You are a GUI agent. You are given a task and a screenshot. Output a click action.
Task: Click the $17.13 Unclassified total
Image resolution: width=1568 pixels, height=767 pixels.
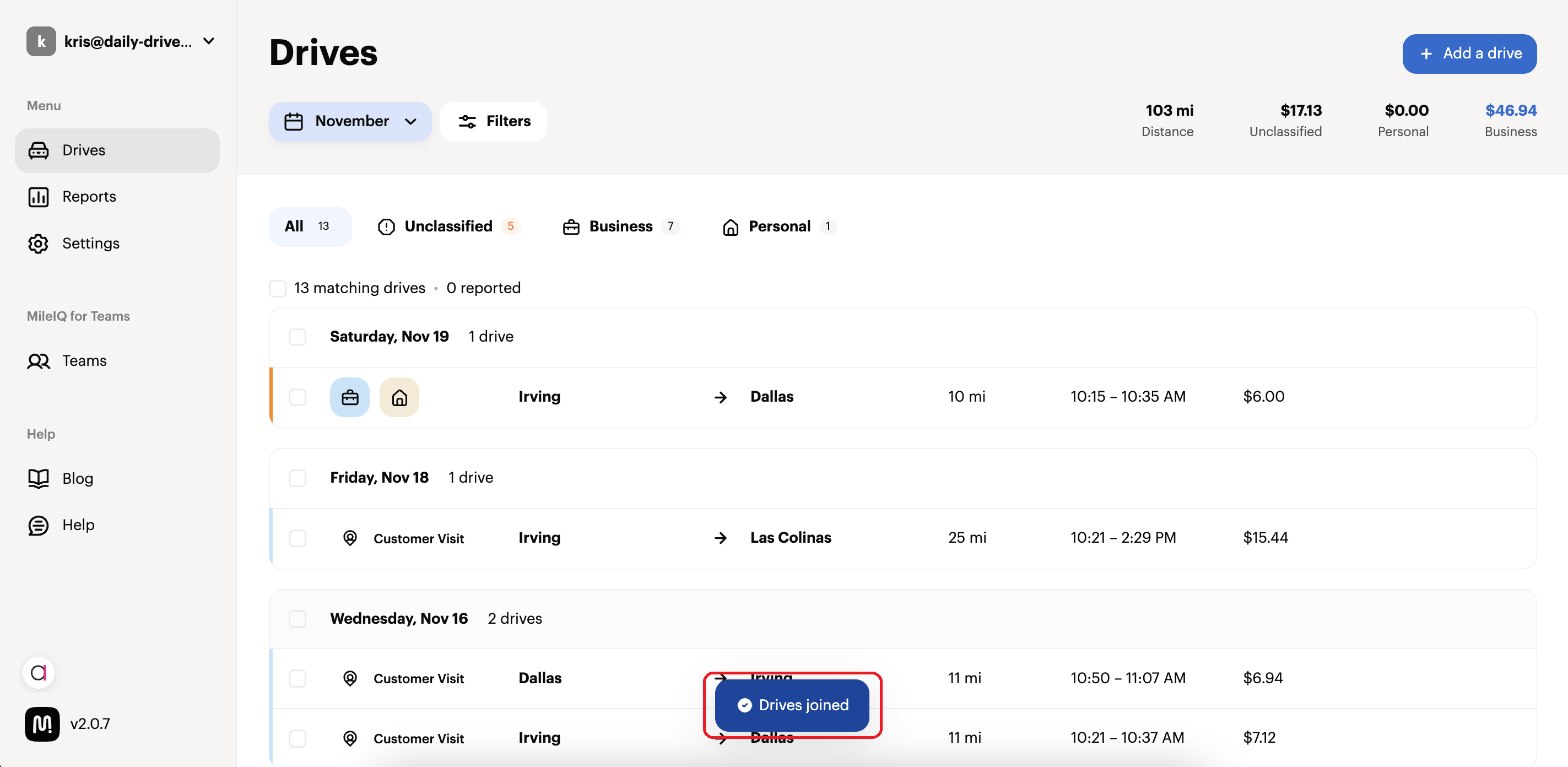[1301, 111]
